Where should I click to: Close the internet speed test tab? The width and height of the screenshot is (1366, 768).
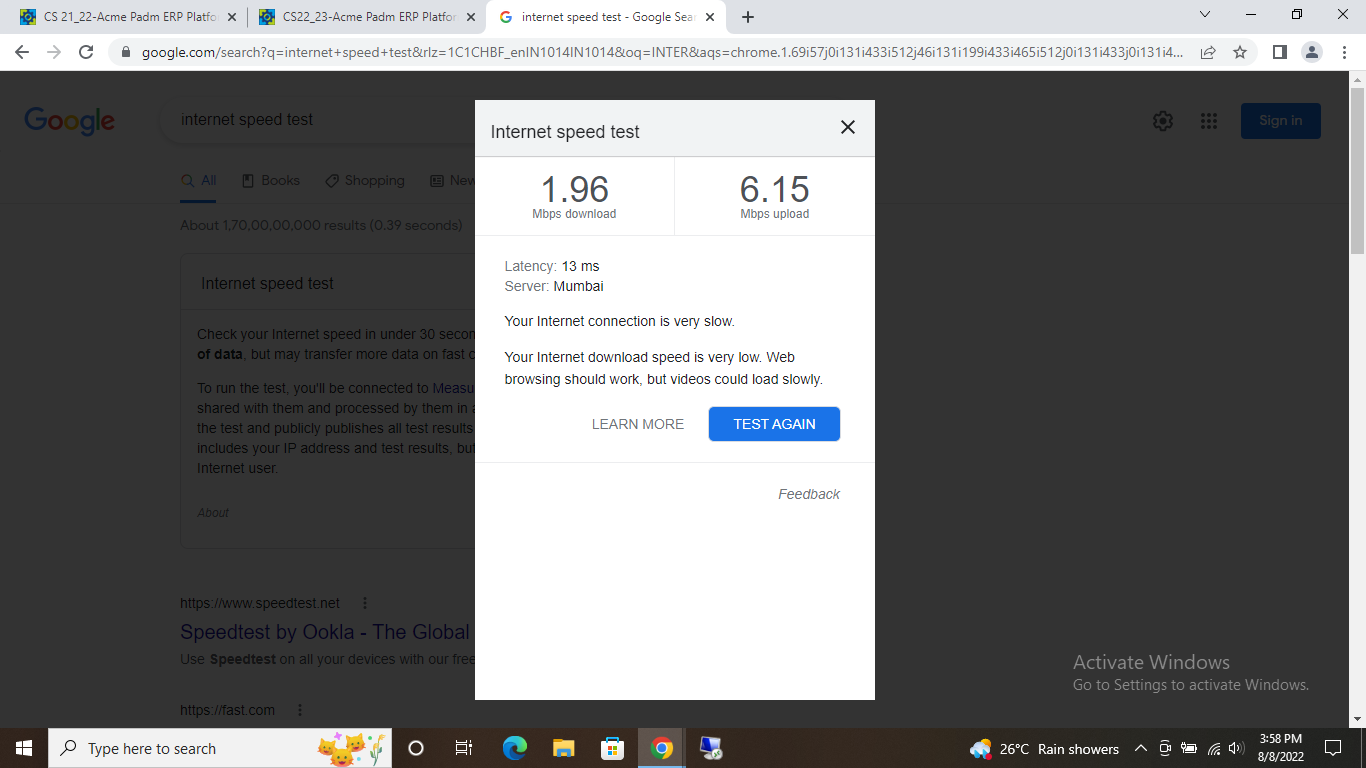(x=709, y=17)
